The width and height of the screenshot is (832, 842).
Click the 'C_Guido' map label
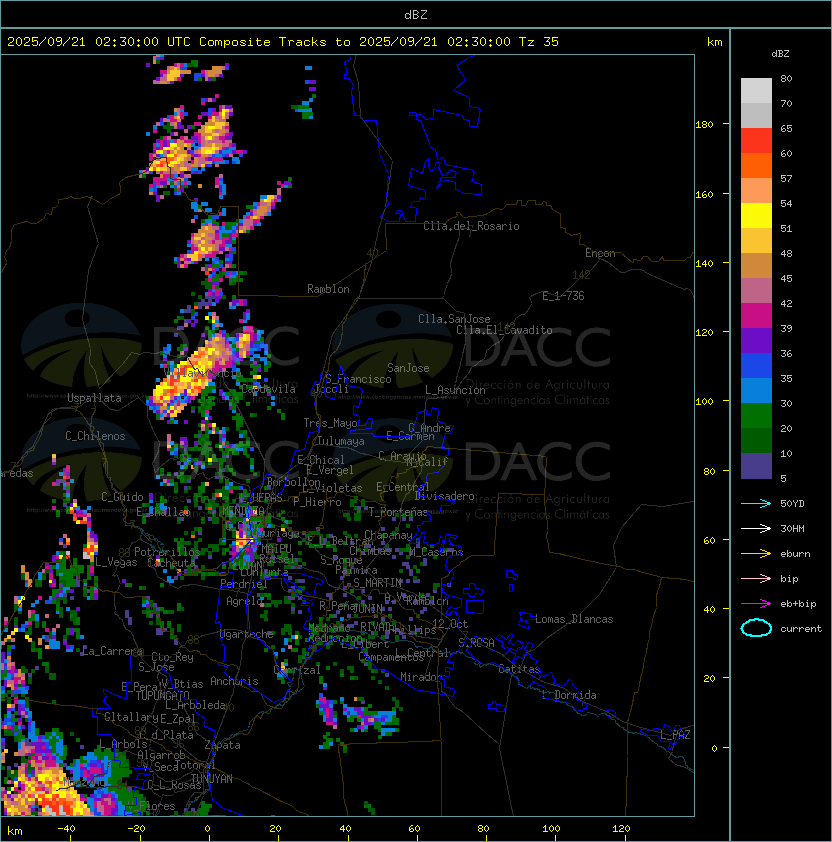122,497
